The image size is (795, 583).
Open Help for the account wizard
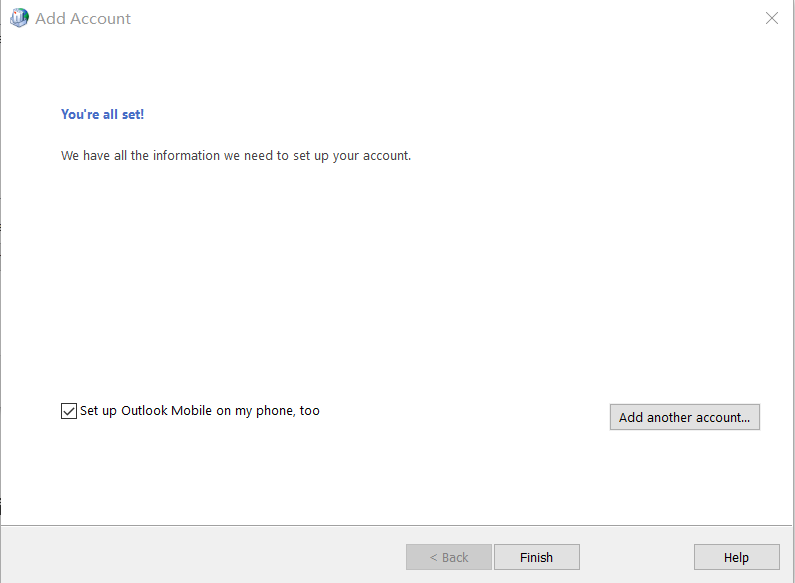(x=736, y=557)
